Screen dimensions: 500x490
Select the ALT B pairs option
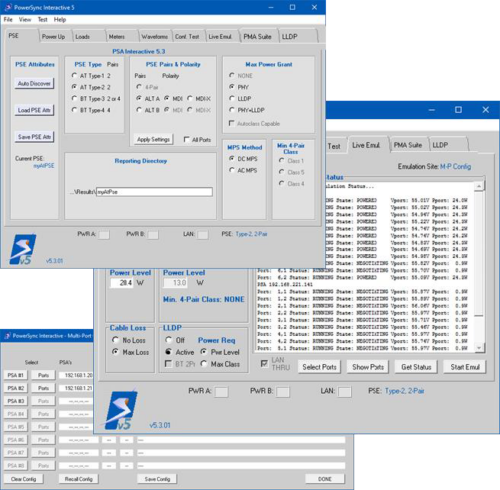coord(139,110)
